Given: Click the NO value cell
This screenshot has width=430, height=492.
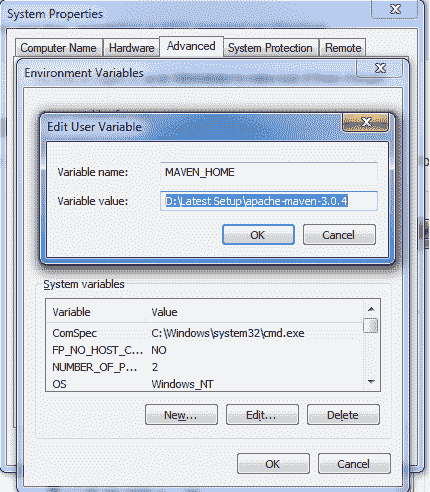Looking at the screenshot, I should [x=159, y=350].
